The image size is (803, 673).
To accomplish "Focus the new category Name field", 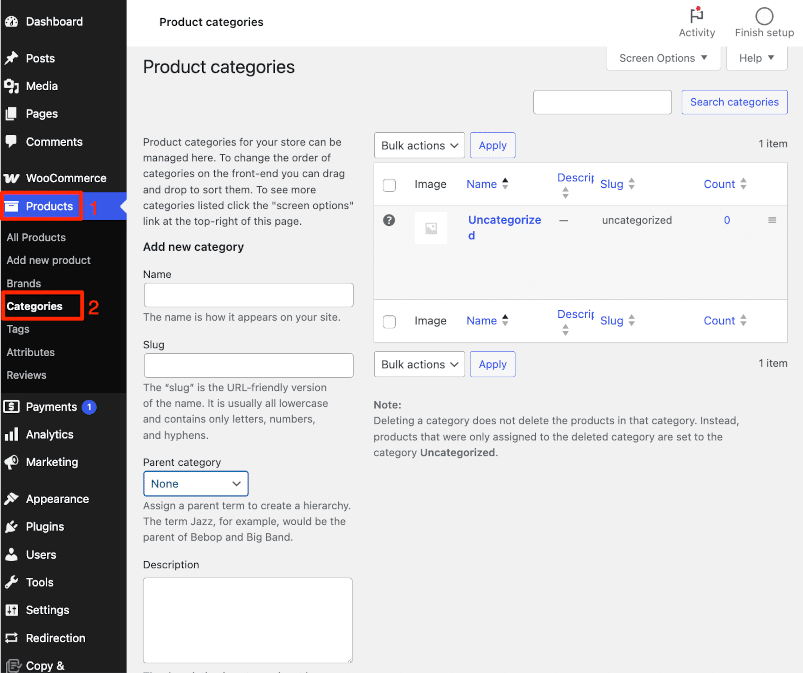I will pyautogui.click(x=248, y=295).
